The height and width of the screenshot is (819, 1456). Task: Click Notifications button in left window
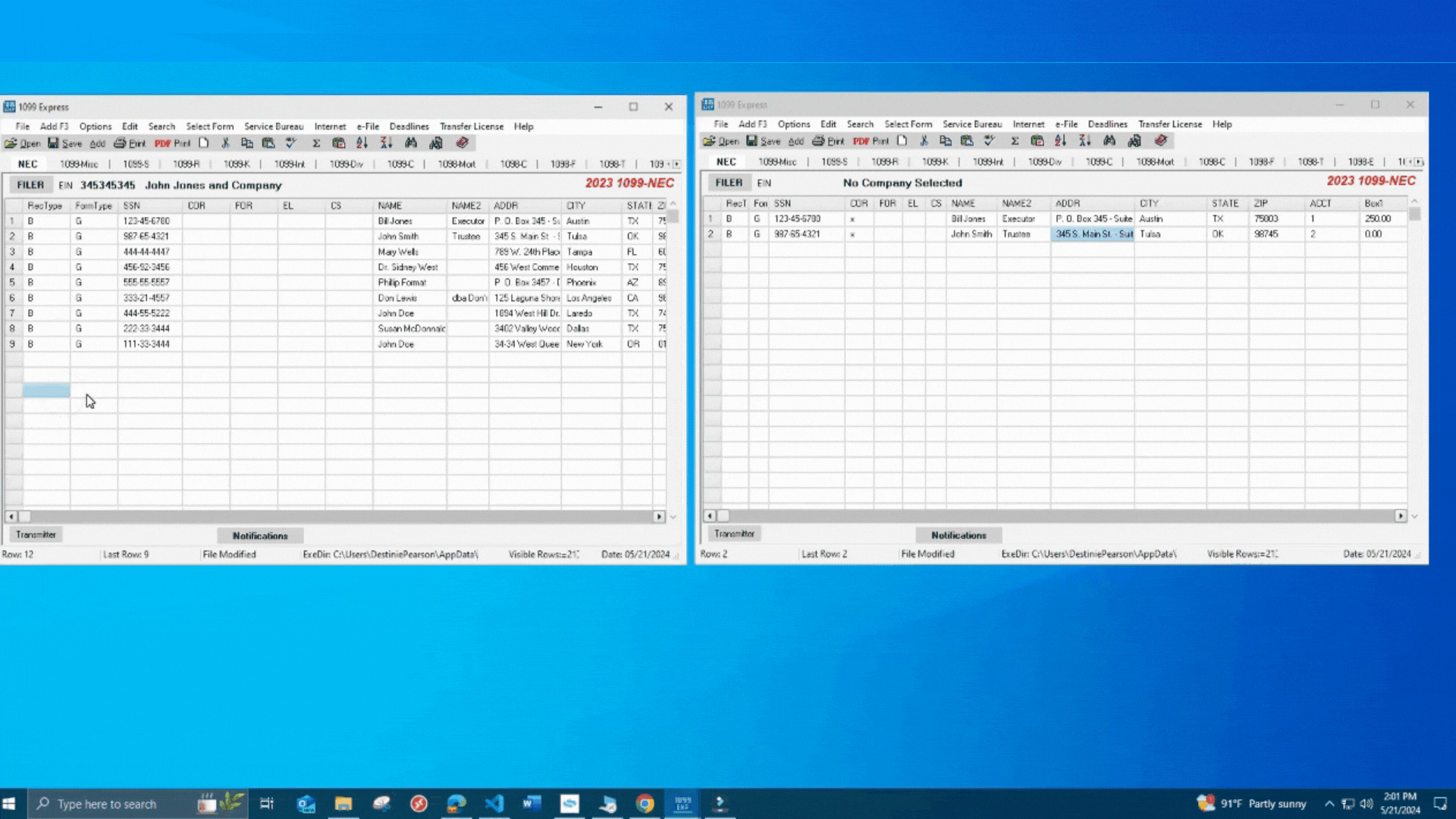tap(260, 535)
